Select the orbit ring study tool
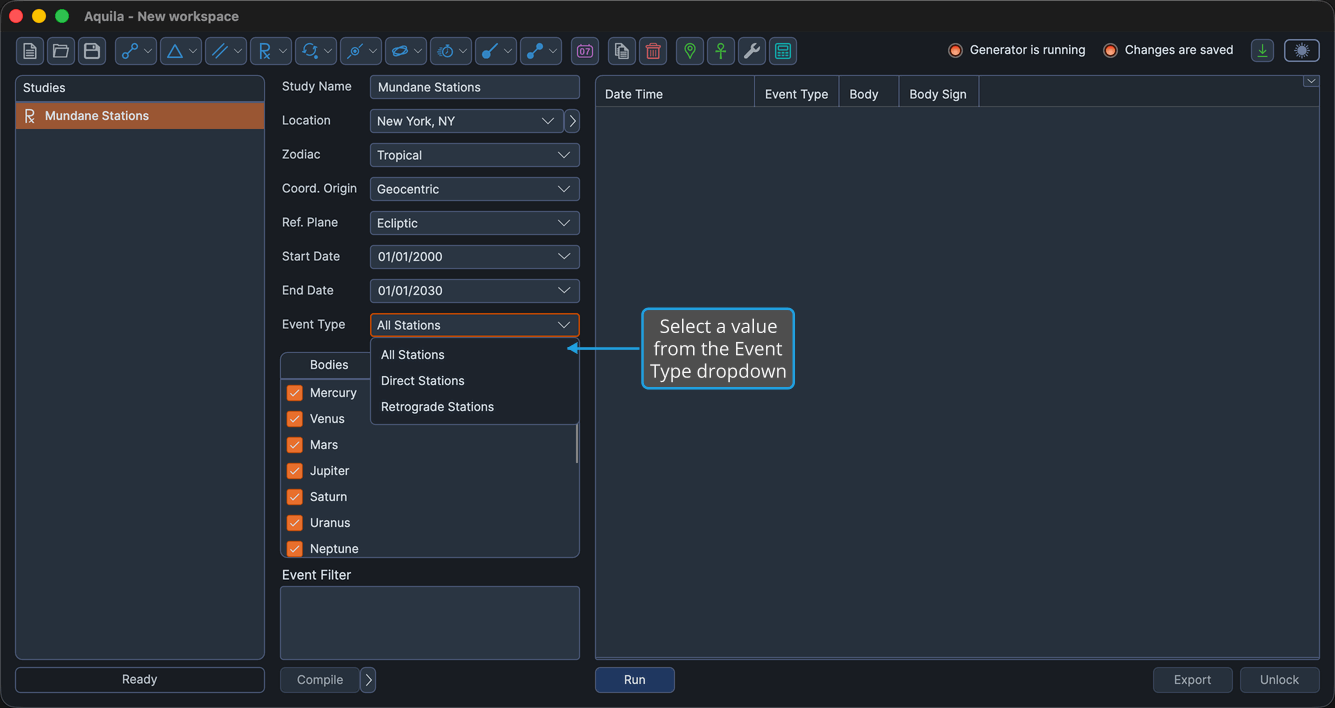The image size is (1335, 708). pos(399,51)
